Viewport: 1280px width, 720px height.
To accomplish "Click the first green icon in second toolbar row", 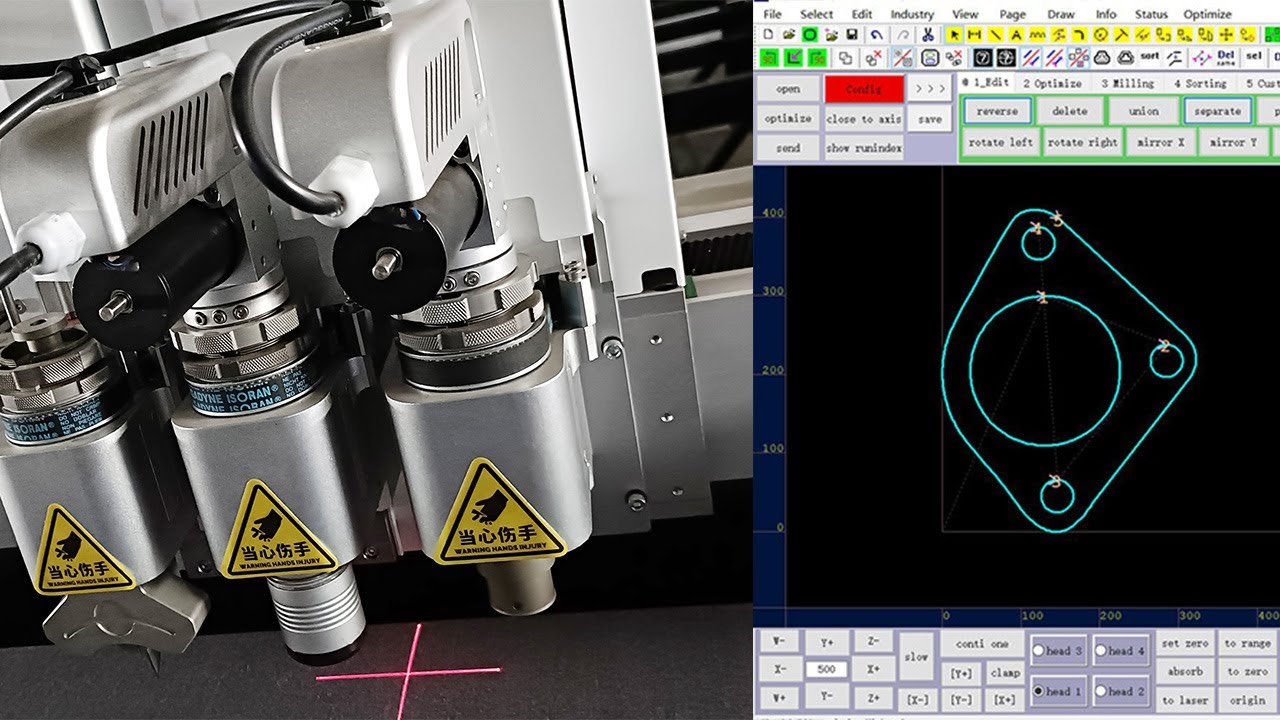I will 769,58.
